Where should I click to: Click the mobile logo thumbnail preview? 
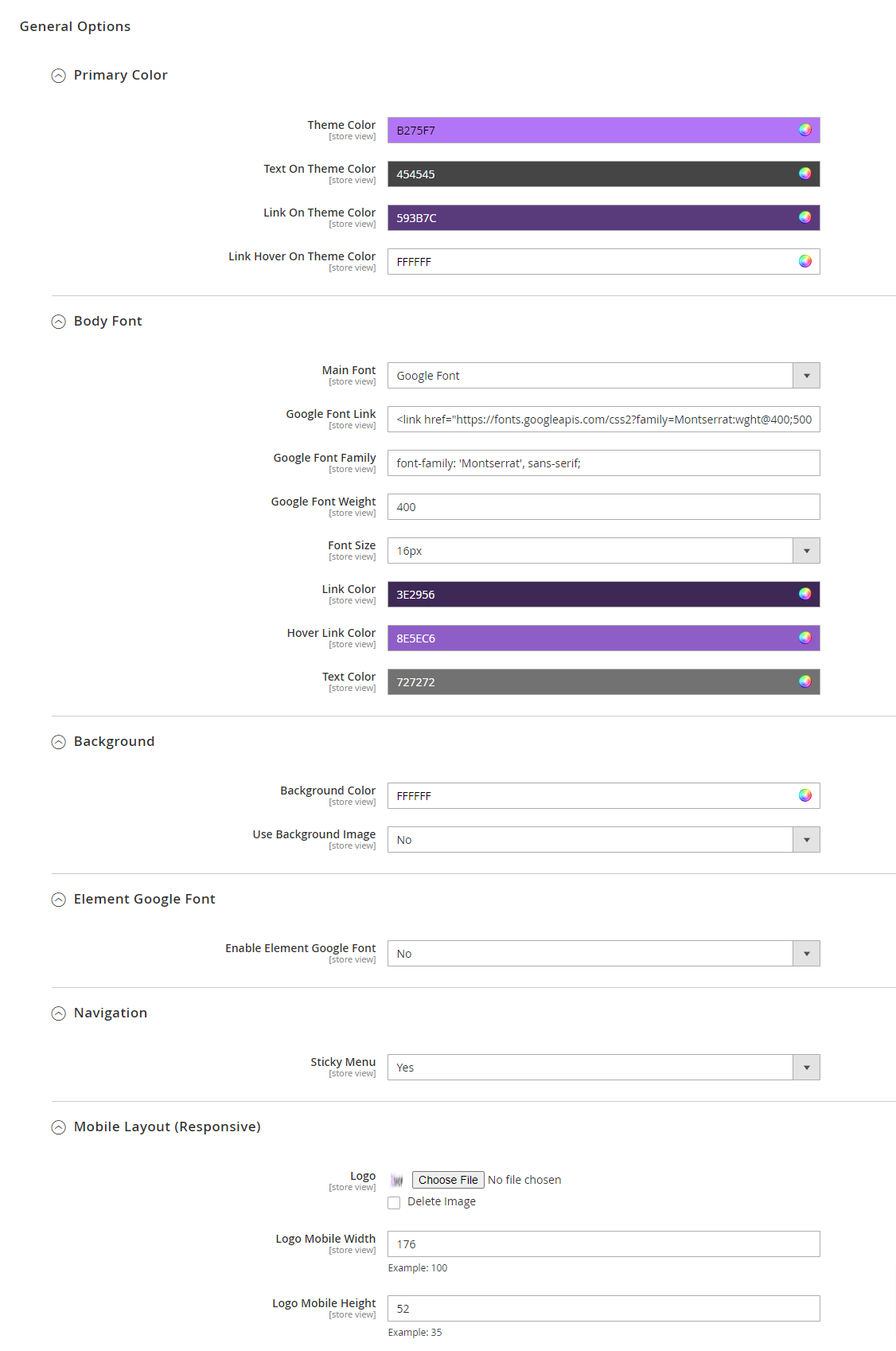(x=397, y=1181)
